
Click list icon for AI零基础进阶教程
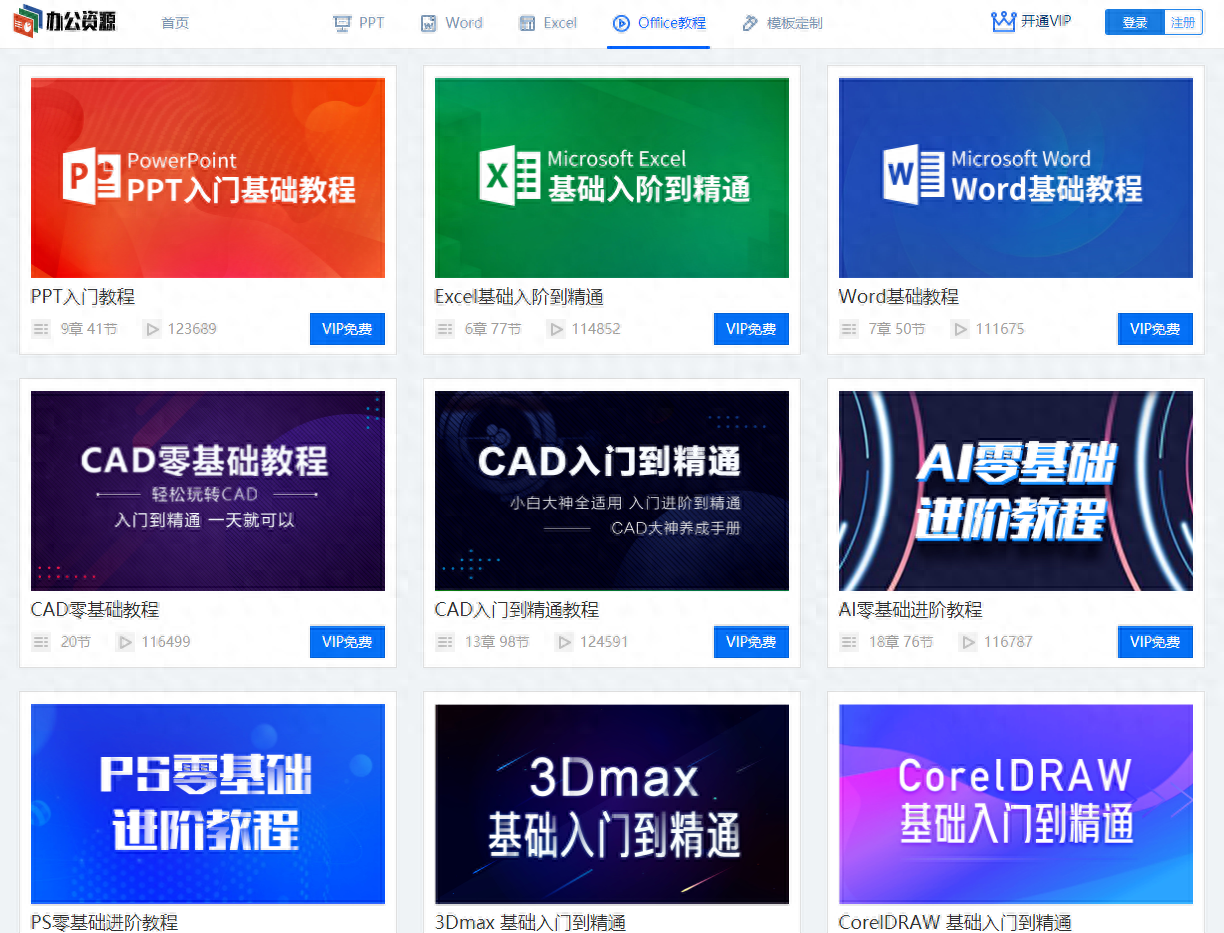point(849,641)
